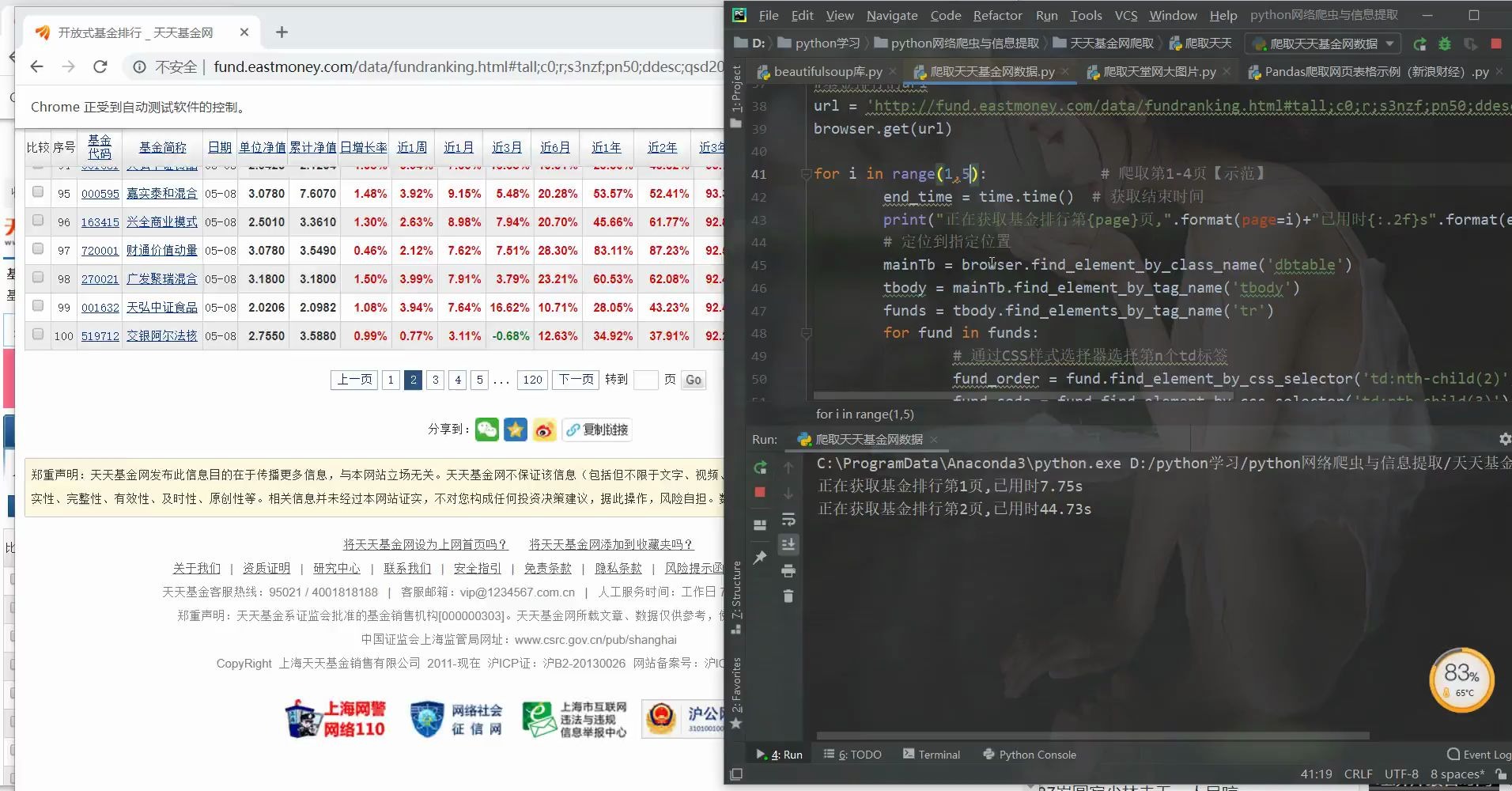Image resolution: width=1512 pixels, height=791 pixels.
Task: Open the run configuration dropdown
Action: [1322, 44]
